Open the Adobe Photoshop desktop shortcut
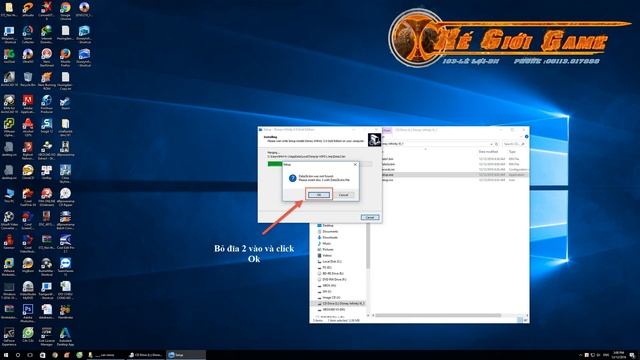This screenshot has width=640, height=360. tap(28, 312)
